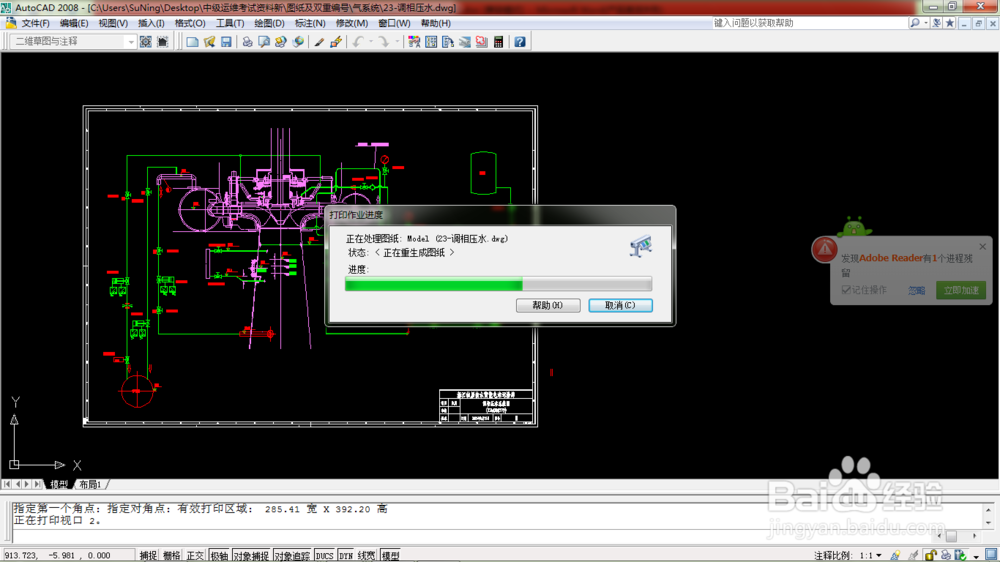Select the 模型 model tab

(x=59, y=485)
